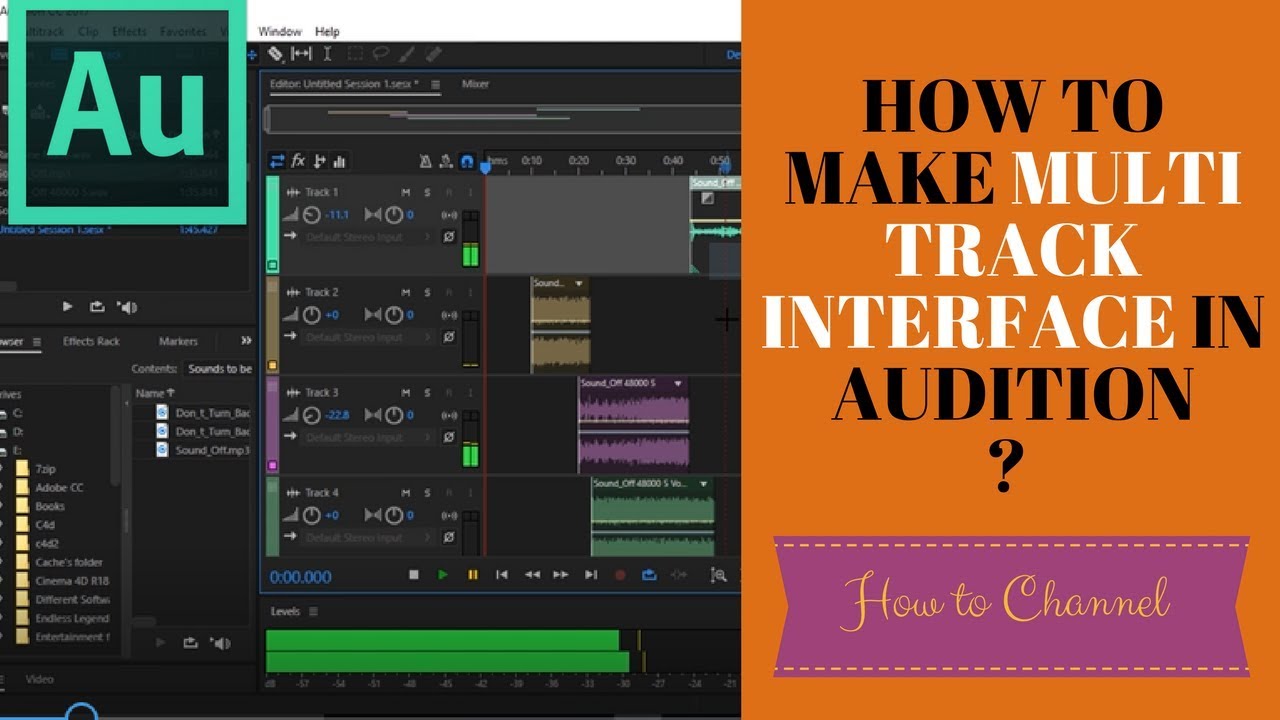The height and width of the screenshot is (720, 1280).
Task: Click Media Browser Auto-Play speaker icon
Action: 220,643
